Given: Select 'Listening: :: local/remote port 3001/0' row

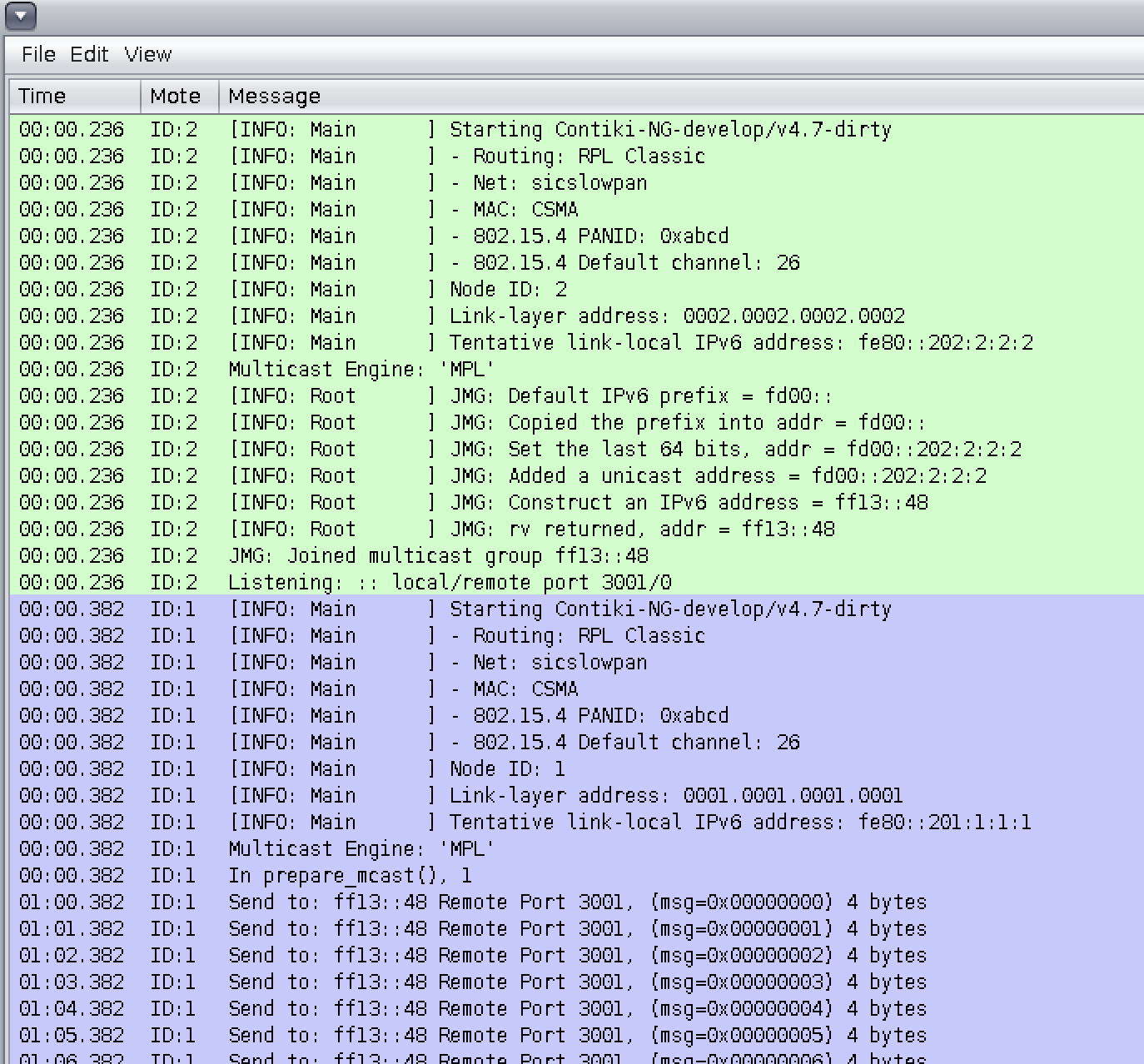Looking at the screenshot, I should (x=577, y=582).
